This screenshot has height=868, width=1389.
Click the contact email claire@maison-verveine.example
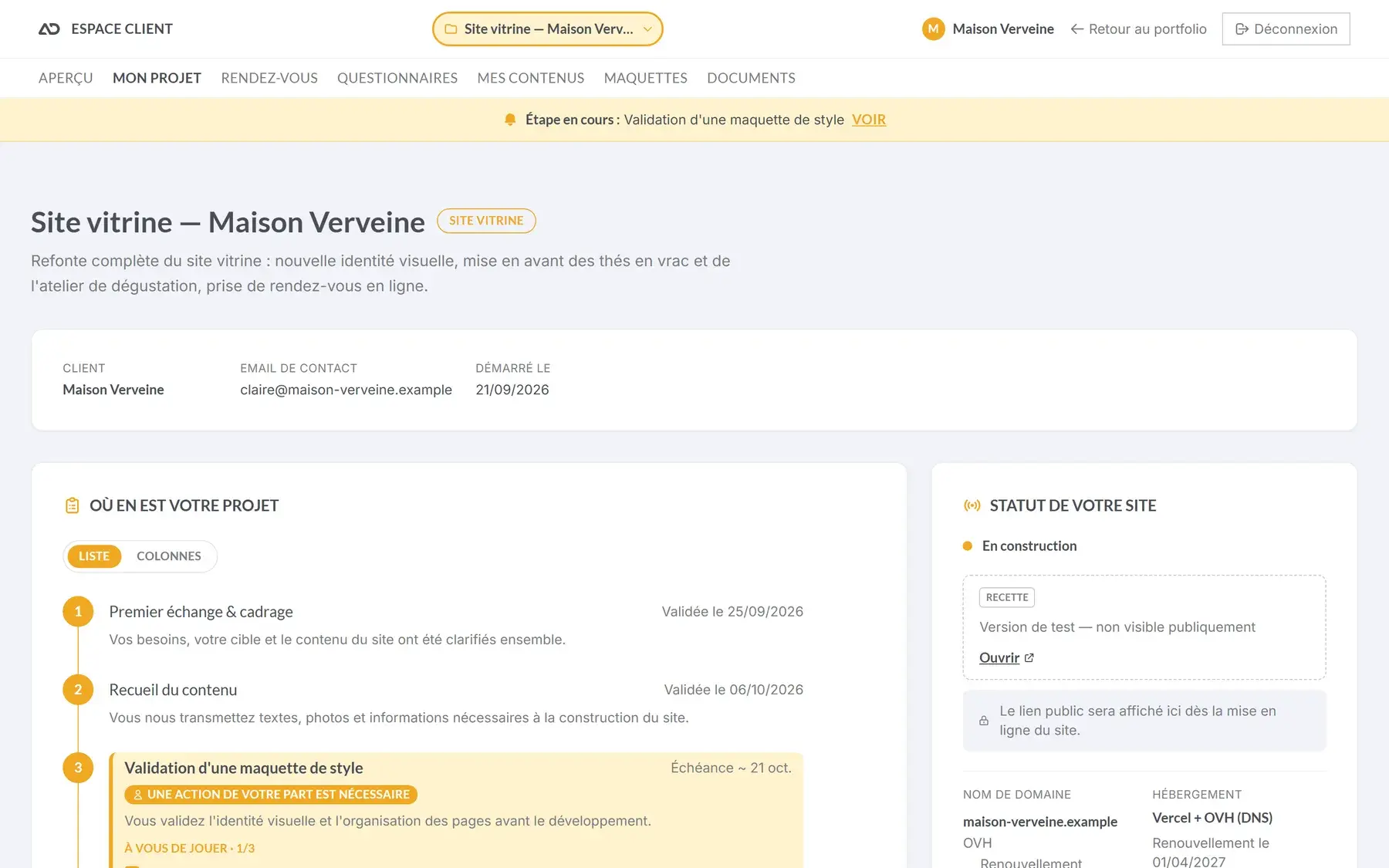click(346, 390)
